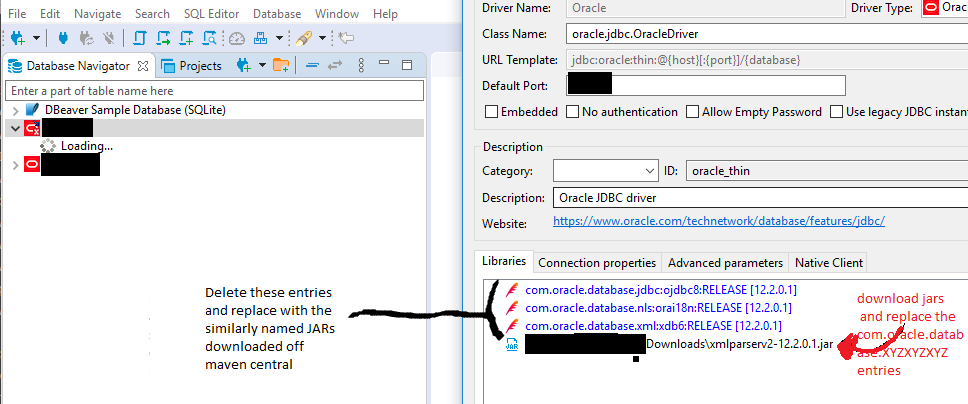
Task: Open dropdown arrow beside pen icon
Action: tap(322, 38)
